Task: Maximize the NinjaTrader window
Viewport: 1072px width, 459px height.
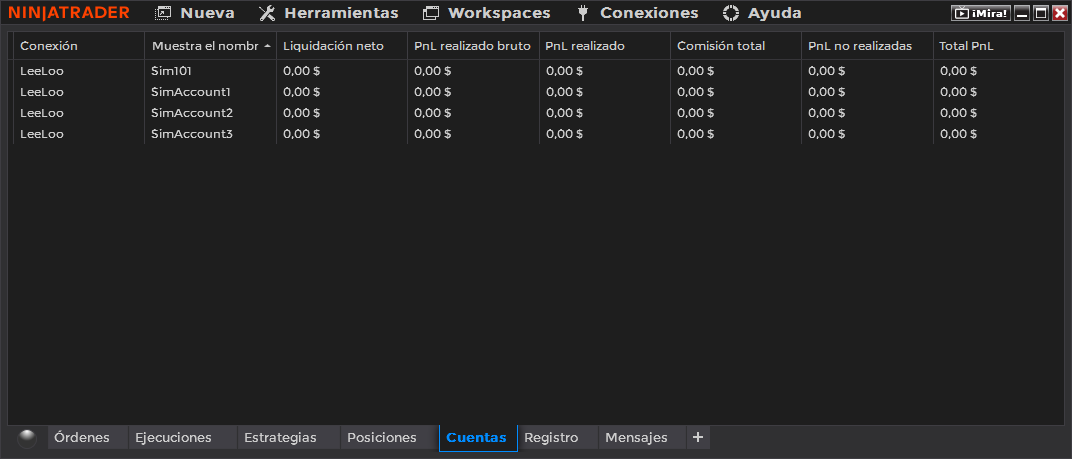Action: 1041,13
